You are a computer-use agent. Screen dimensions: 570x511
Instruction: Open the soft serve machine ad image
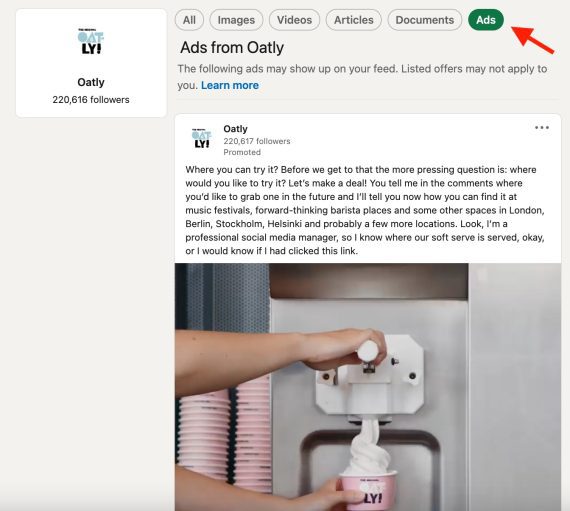pos(368,387)
